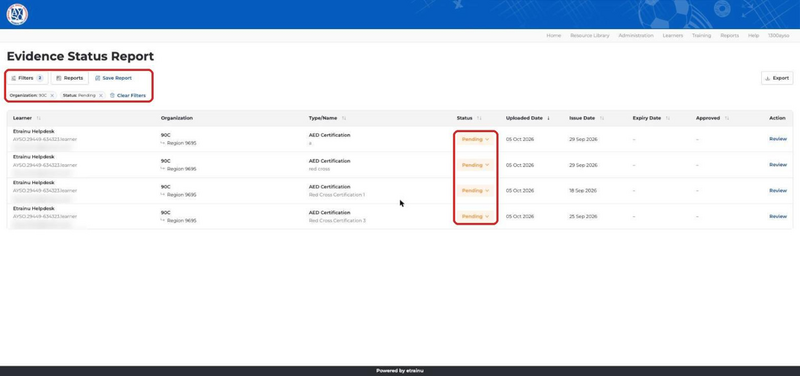Screen dimensions: 800x376
Task: Click the Evidence Status Report heading
Action: pos(80,56)
